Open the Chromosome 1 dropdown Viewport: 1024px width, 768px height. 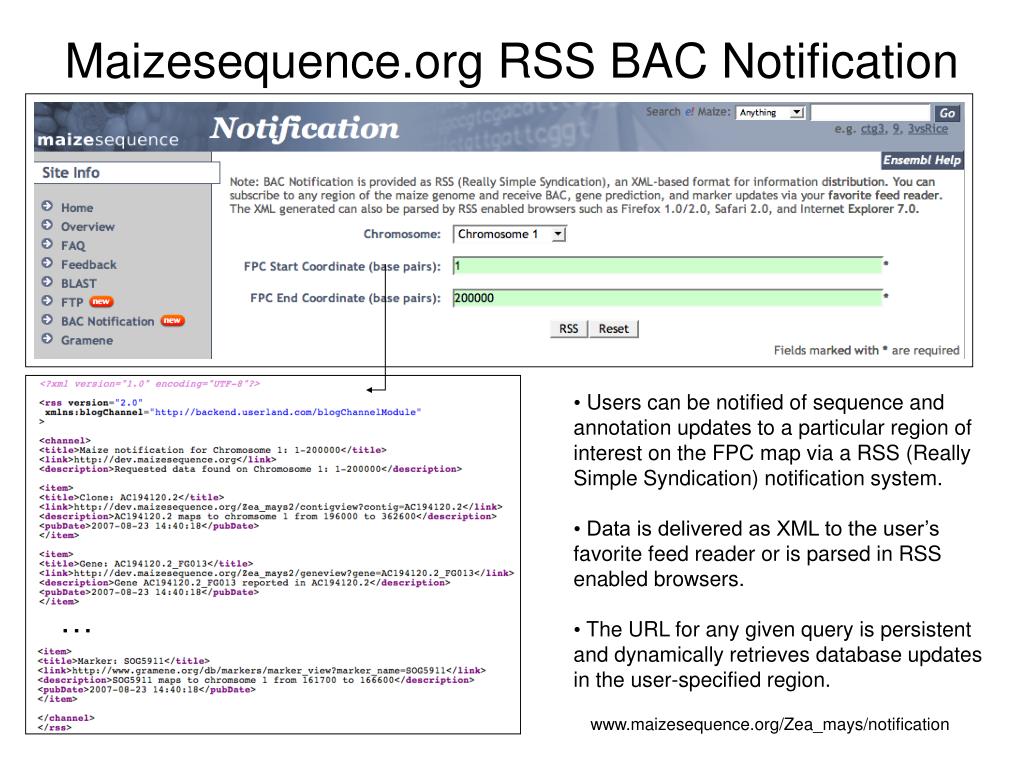tap(509, 234)
